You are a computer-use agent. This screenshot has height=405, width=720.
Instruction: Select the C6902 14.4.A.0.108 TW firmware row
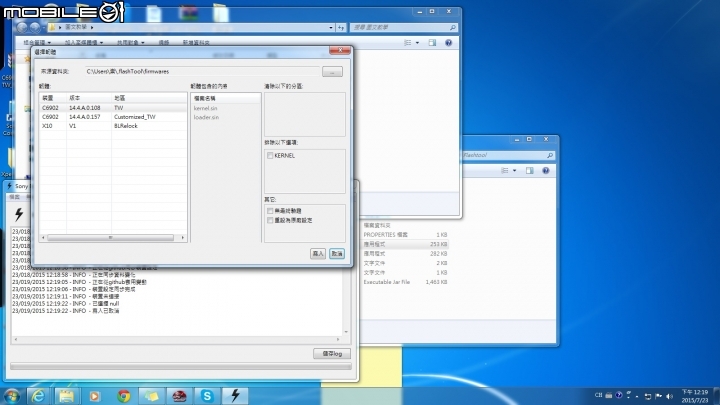[x=113, y=108]
